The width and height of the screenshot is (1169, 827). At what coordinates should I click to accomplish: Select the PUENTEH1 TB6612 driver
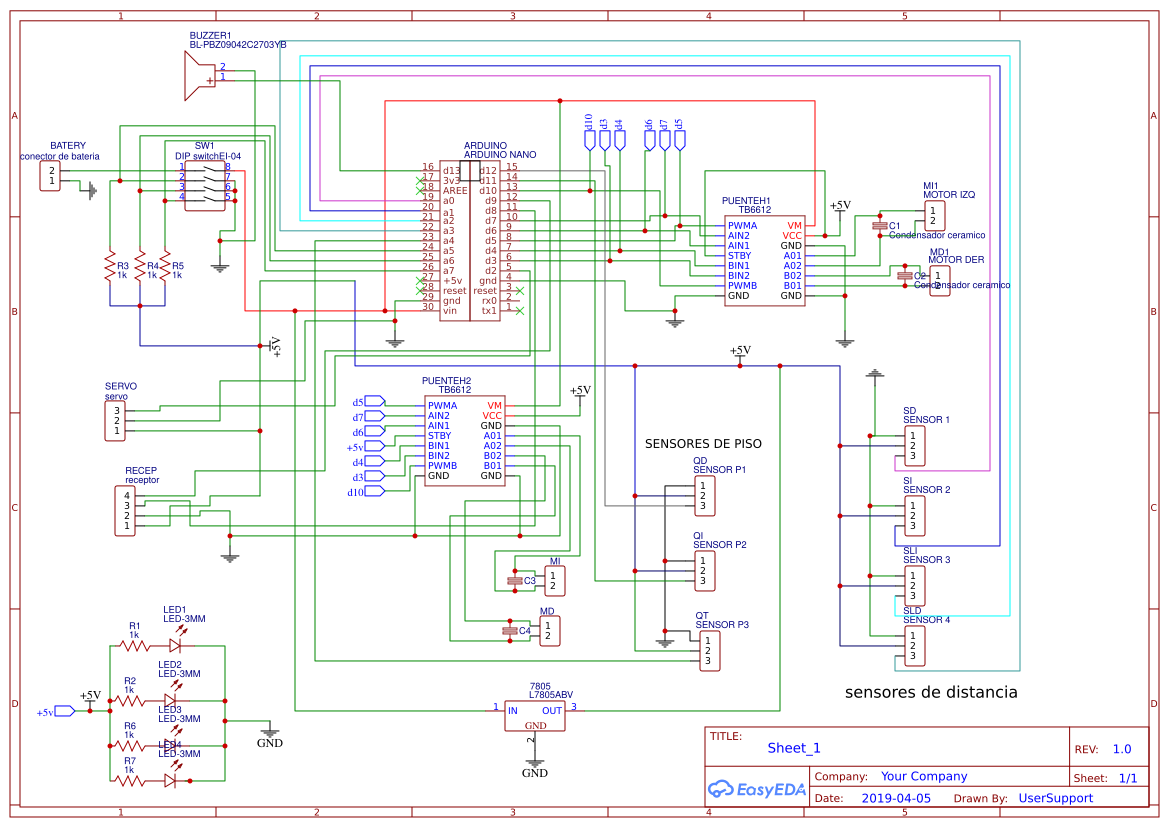pos(764,262)
